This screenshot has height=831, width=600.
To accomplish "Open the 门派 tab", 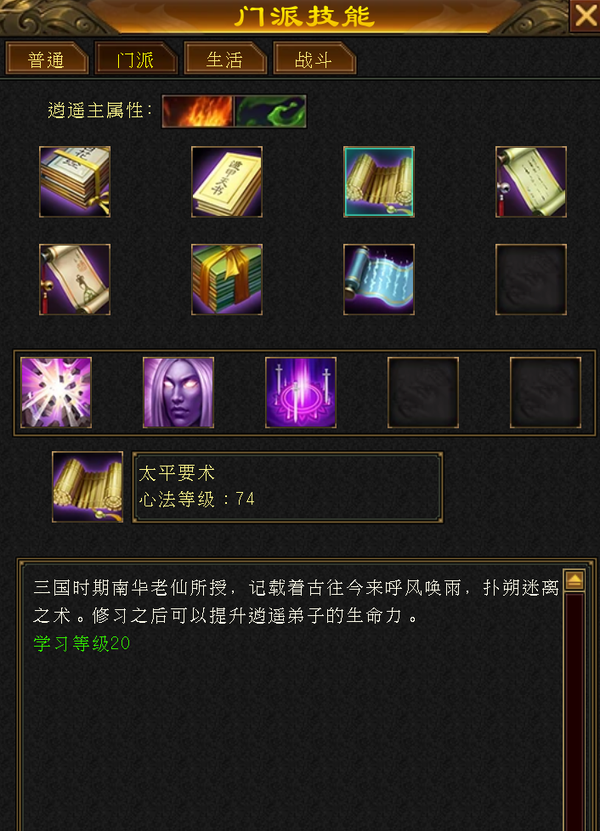I will coord(136,58).
